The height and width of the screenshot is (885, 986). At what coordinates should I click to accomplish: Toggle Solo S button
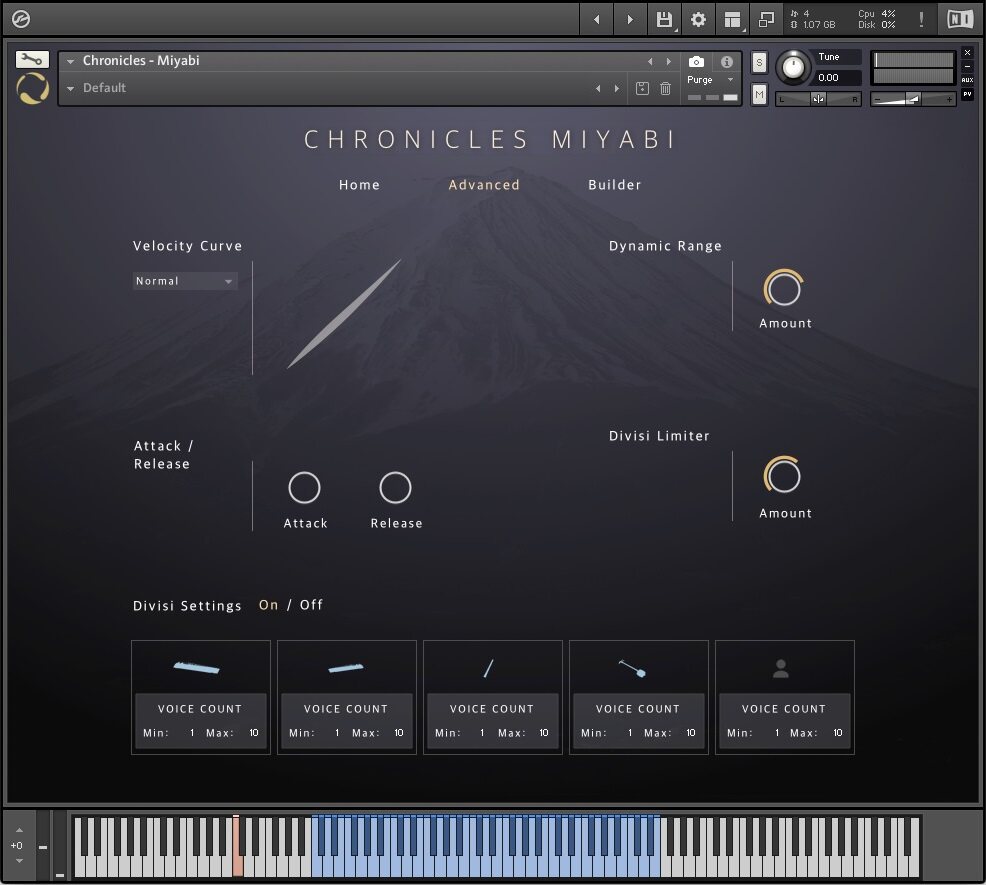pyautogui.click(x=759, y=63)
